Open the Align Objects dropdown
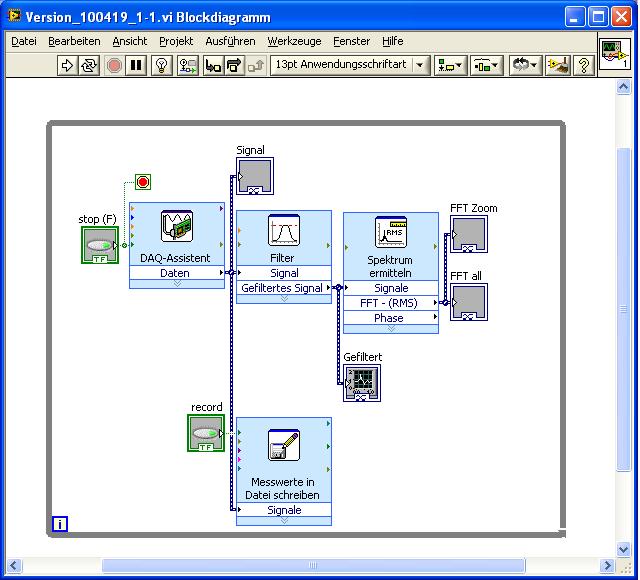The width and height of the screenshot is (640, 580). [x=450, y=65]
